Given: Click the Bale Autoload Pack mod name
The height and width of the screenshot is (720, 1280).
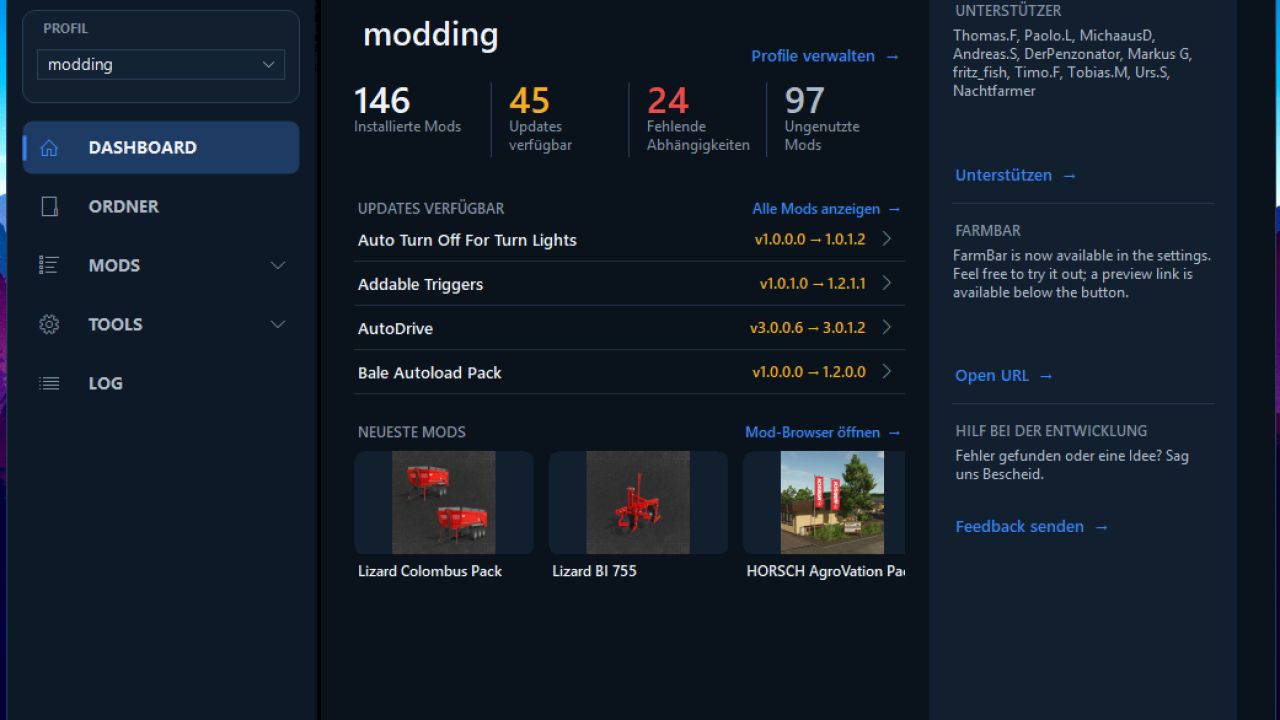Looking at the screenshot, I should click(430, 372).
